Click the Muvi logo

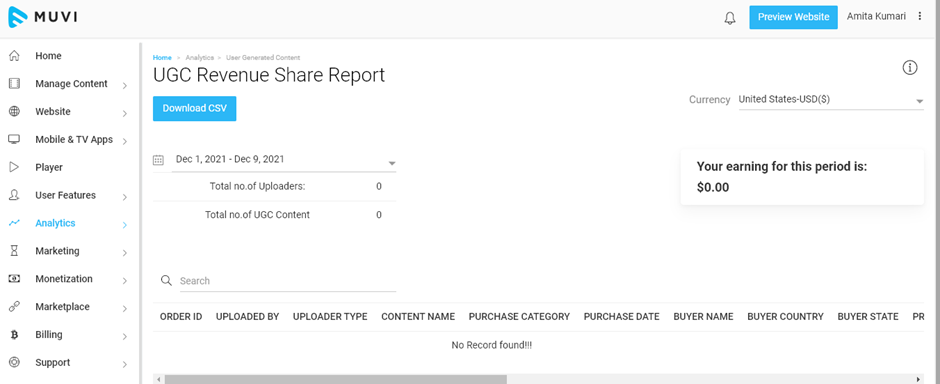tap(42, 17)
